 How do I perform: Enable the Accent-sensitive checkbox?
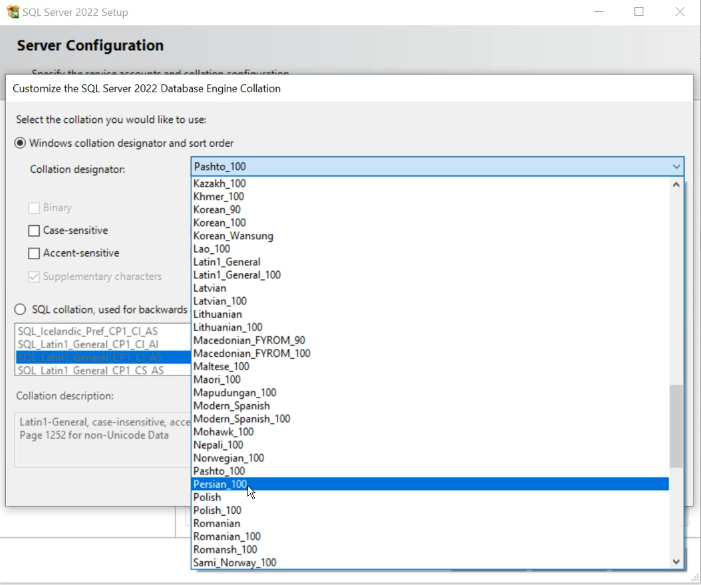coord(34,253)
